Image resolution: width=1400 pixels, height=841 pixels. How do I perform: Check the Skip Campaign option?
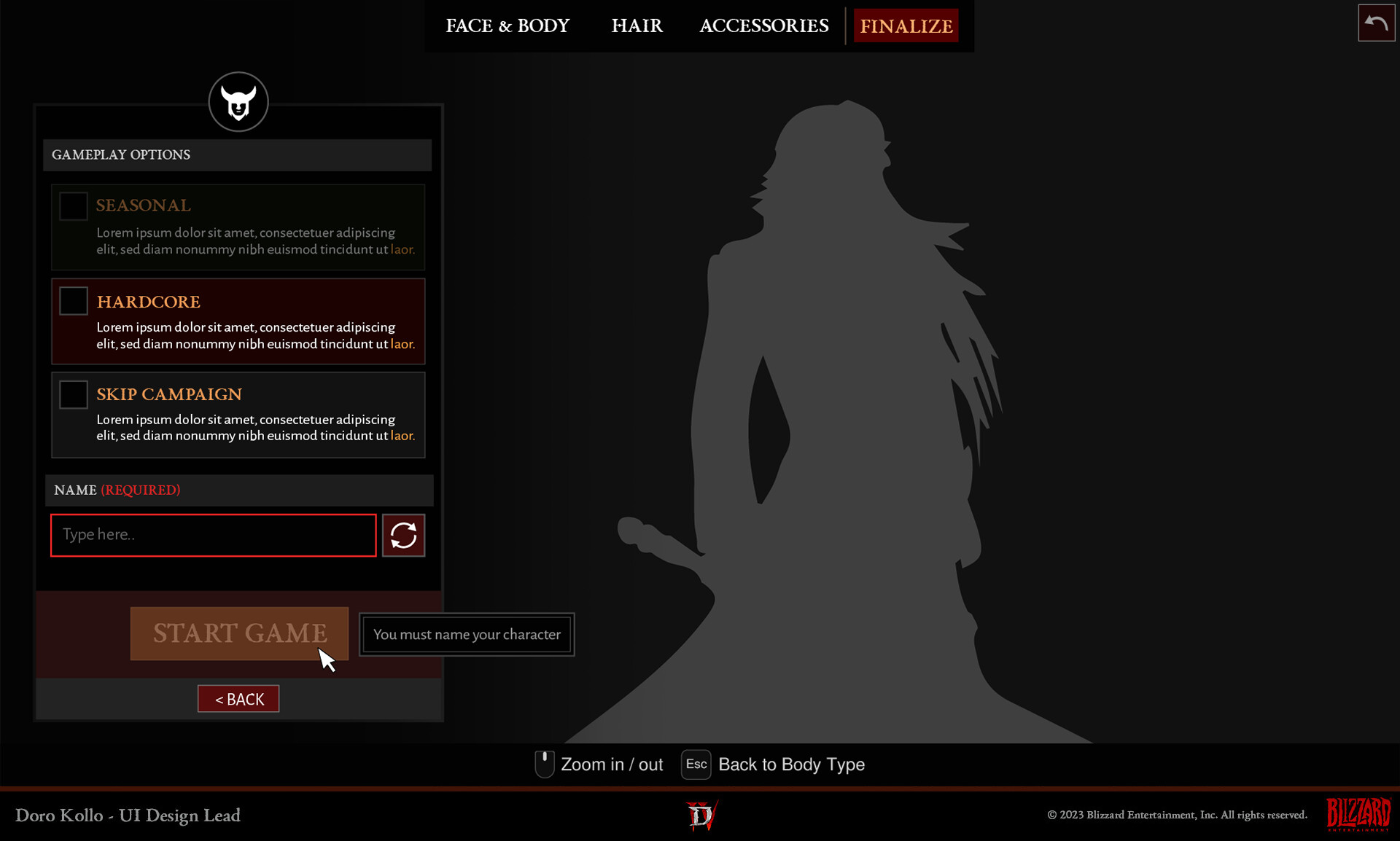pyautogui.click(x=73, y=394)
